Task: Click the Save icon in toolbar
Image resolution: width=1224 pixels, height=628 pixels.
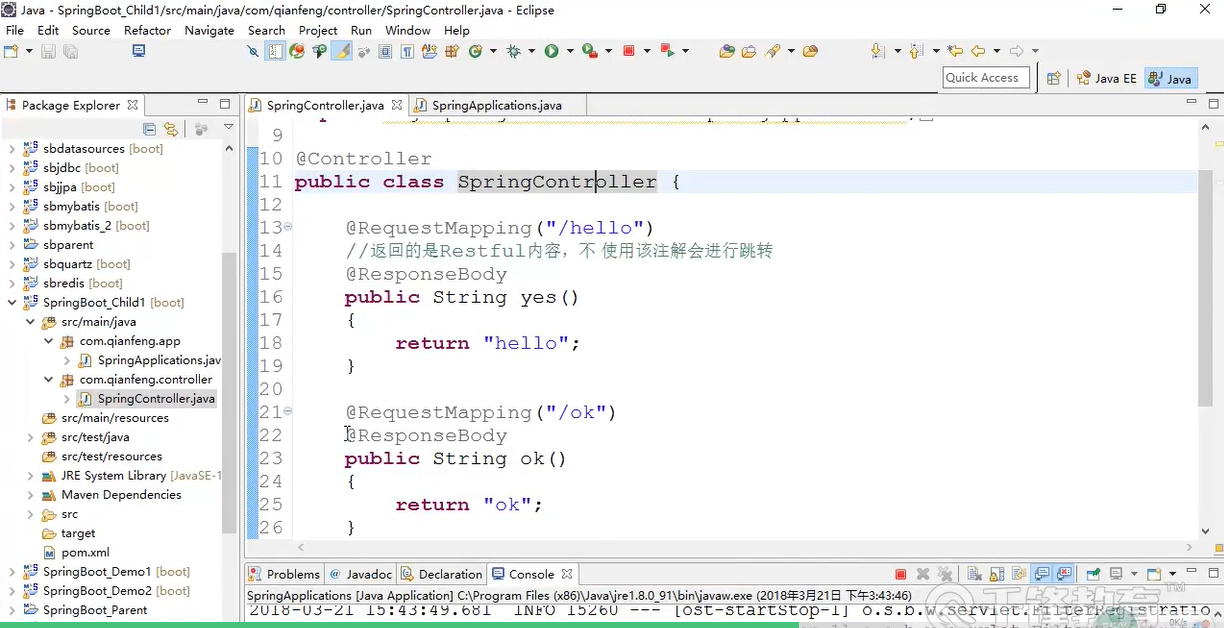Action: click(x=48, y=51)
